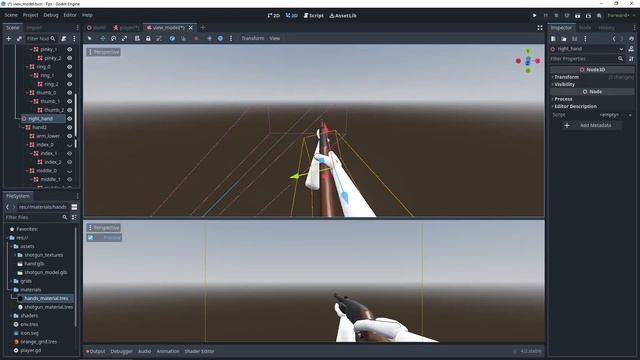Screen dimensions: 640x360
Task: Select the Select Mode arrow tool
Action: 90,38
